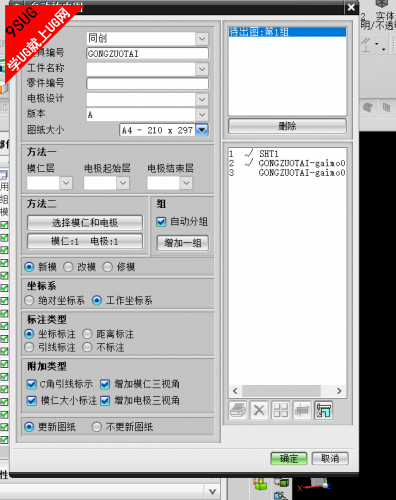
Task: Toggle 增加电极三视角 checkbox
Action: pyautogui.click(x=105, y=400)
